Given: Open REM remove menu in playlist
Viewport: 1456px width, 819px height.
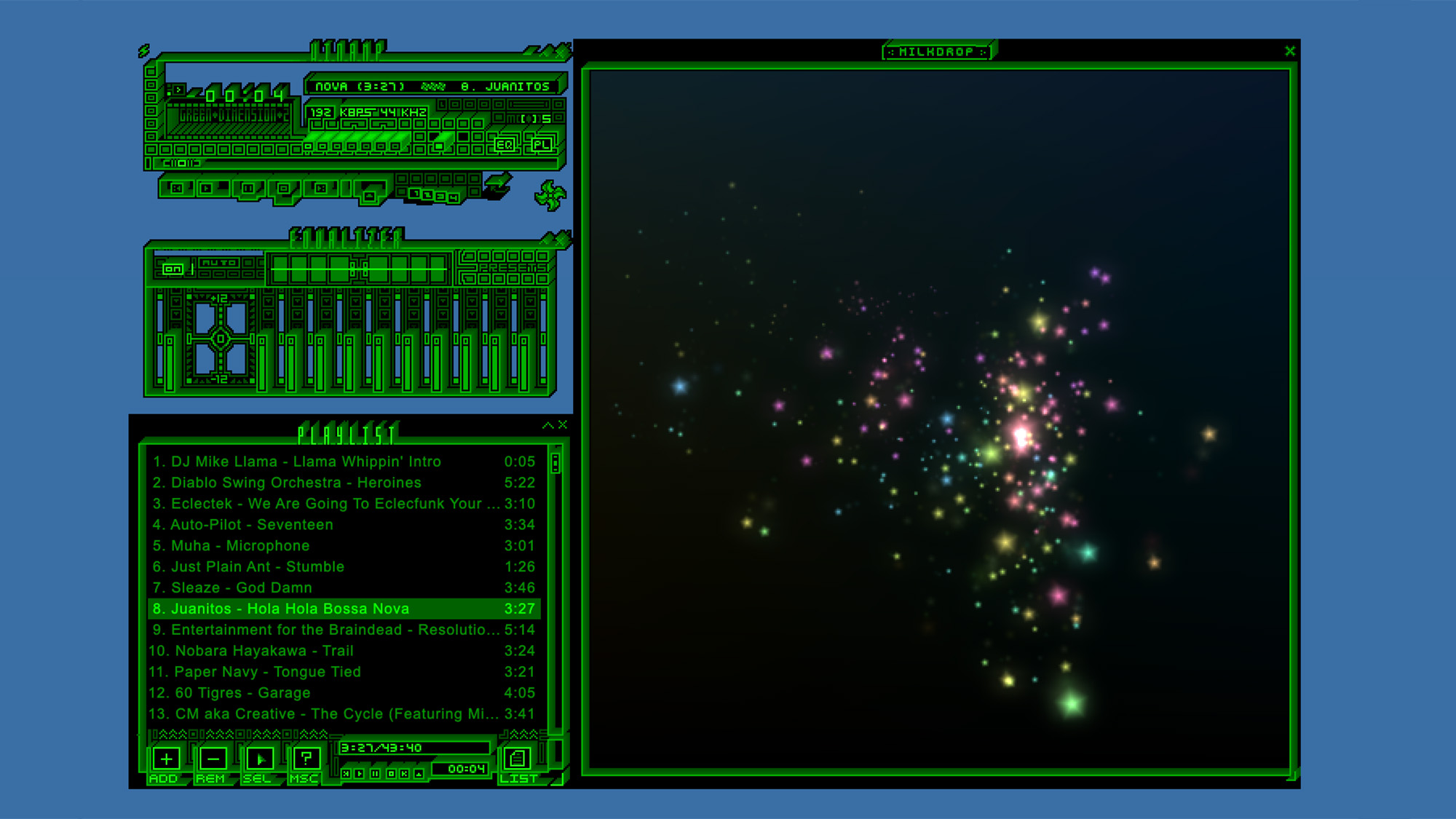Looking at the screenshot, I should pyautogui.click(x=213, y=759).
